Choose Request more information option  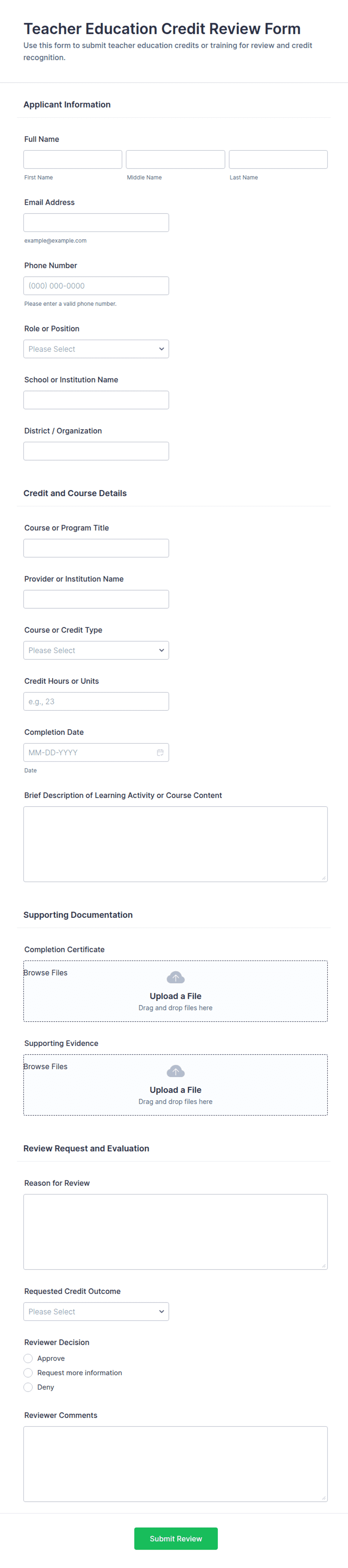click(x=28, y=1373)
